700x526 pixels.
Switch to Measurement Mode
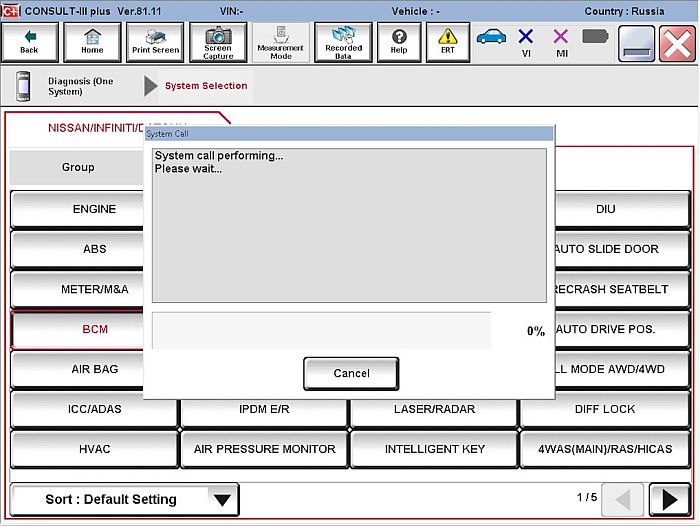click(281, 42)
